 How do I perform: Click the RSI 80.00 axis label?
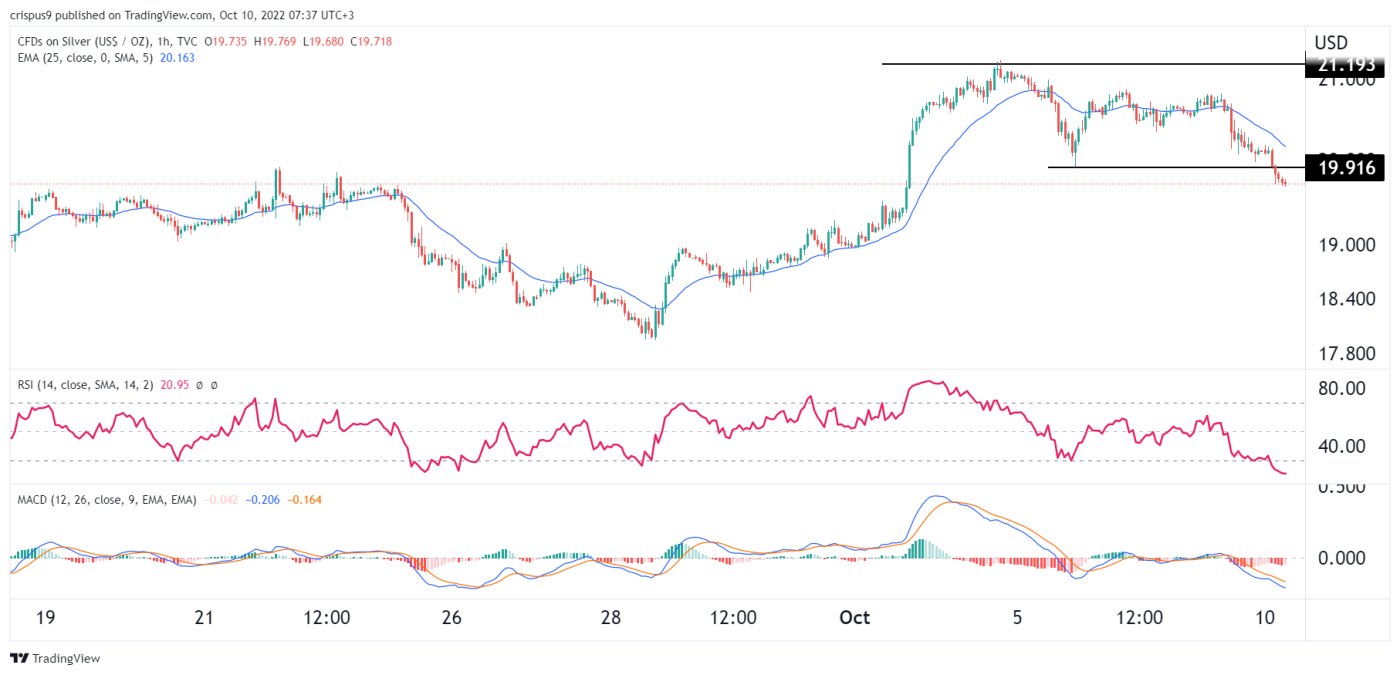[1340, 388]
